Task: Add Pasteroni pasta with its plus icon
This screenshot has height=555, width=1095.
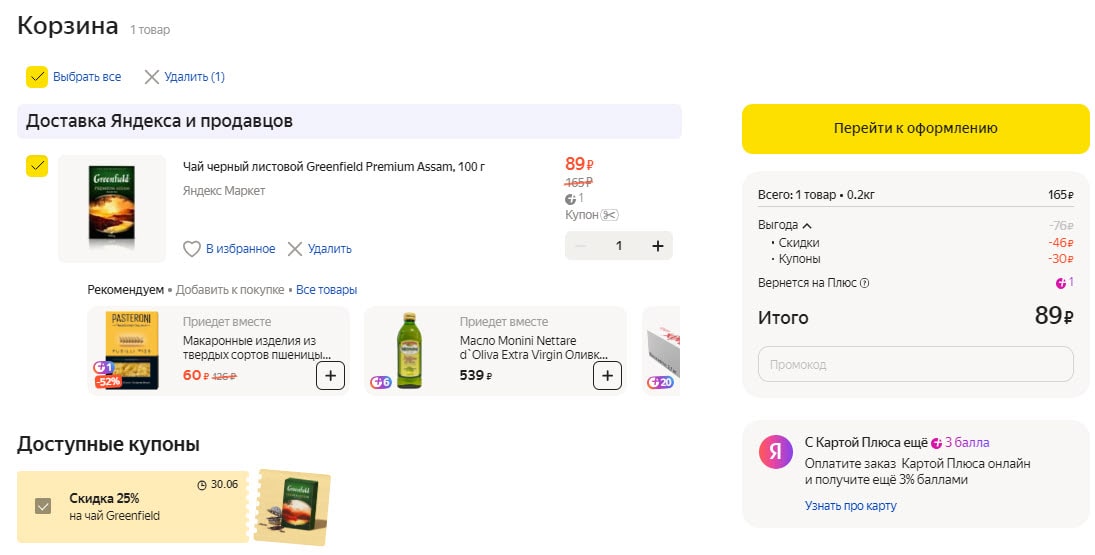Action: (331, 376)
